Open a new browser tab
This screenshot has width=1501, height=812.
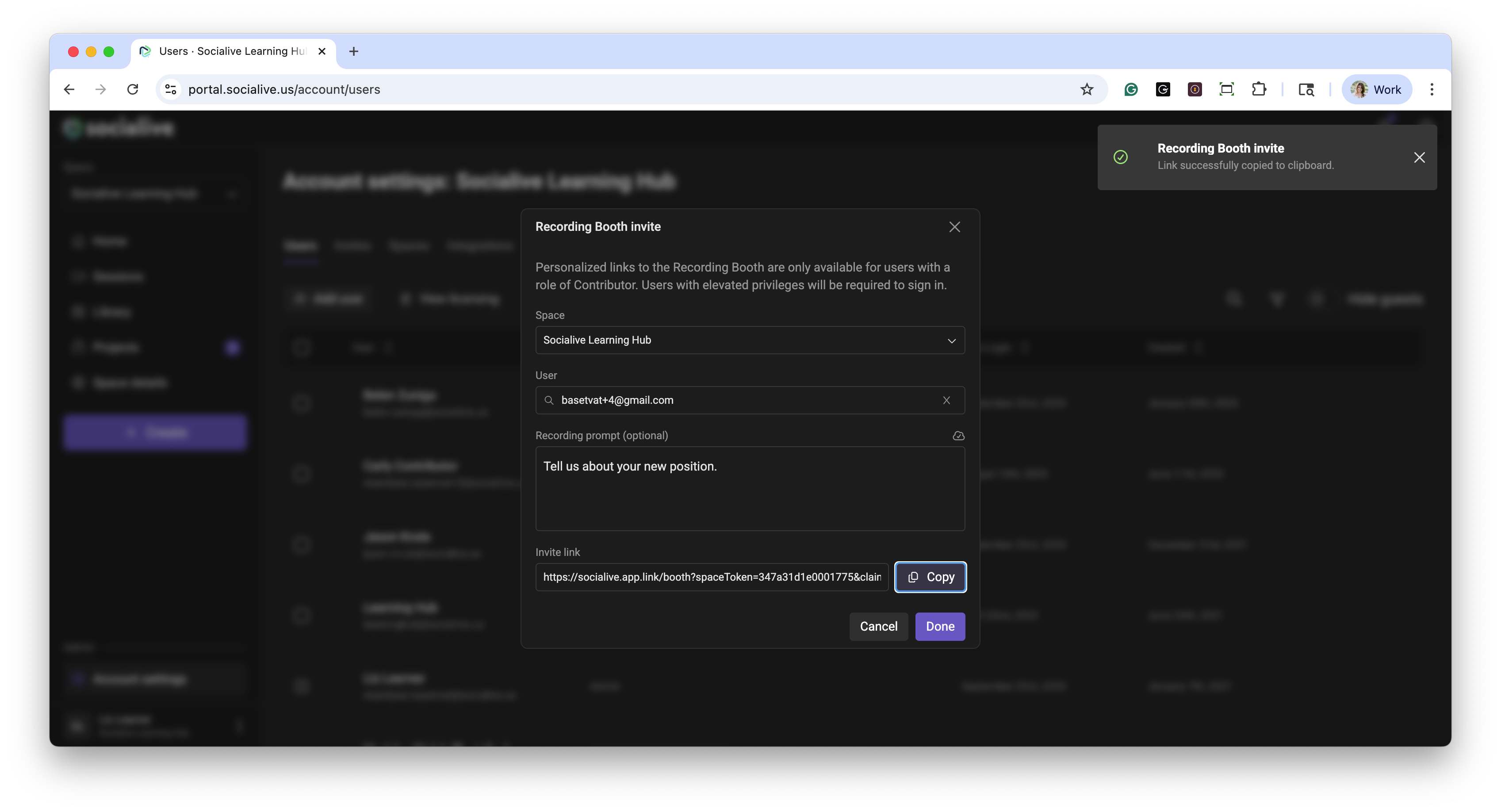coord(354,51)
